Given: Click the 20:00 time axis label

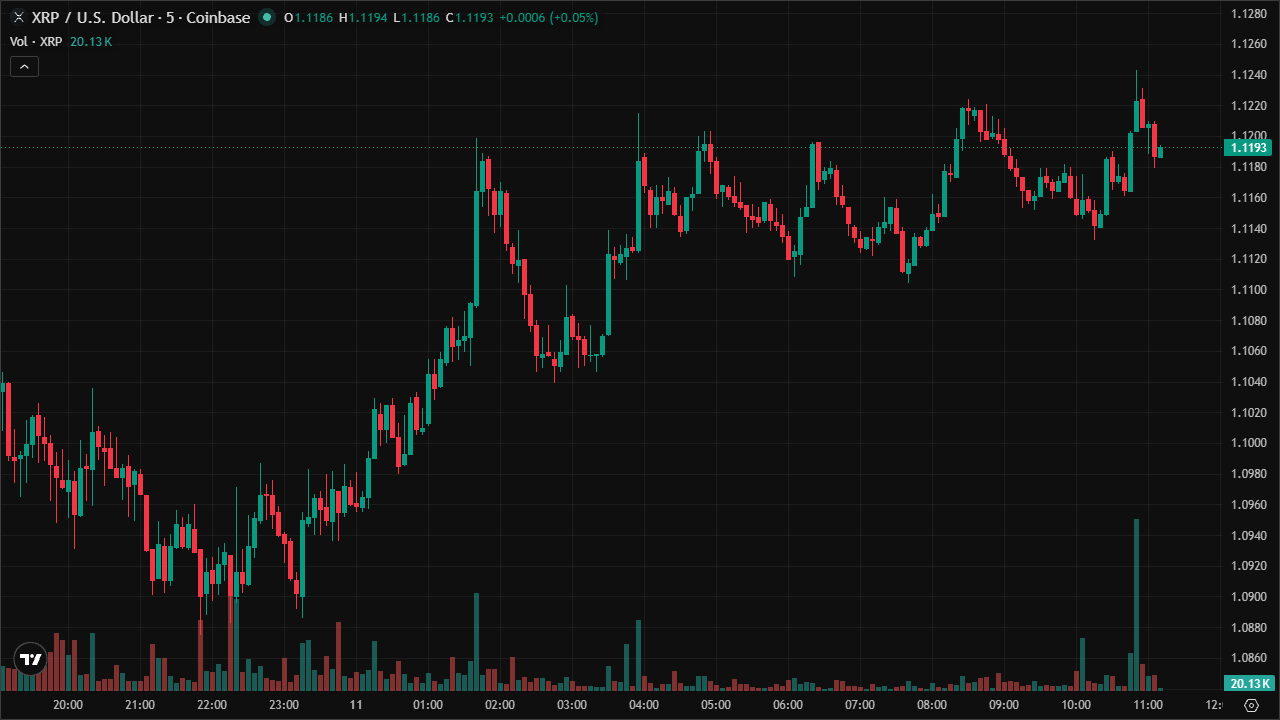Looking at the screenshot, I should pyautogui.click(x=68, y=705).
